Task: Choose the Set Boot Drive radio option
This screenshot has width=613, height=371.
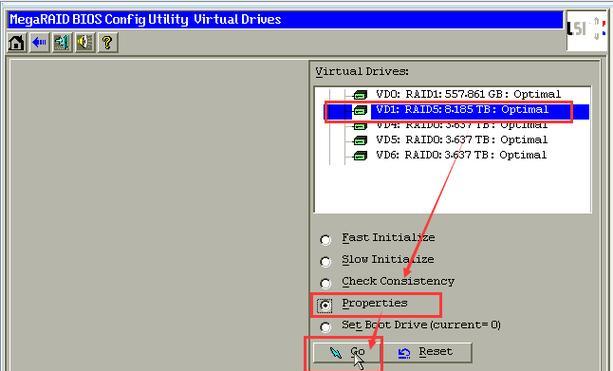Action: click(325, 327)
